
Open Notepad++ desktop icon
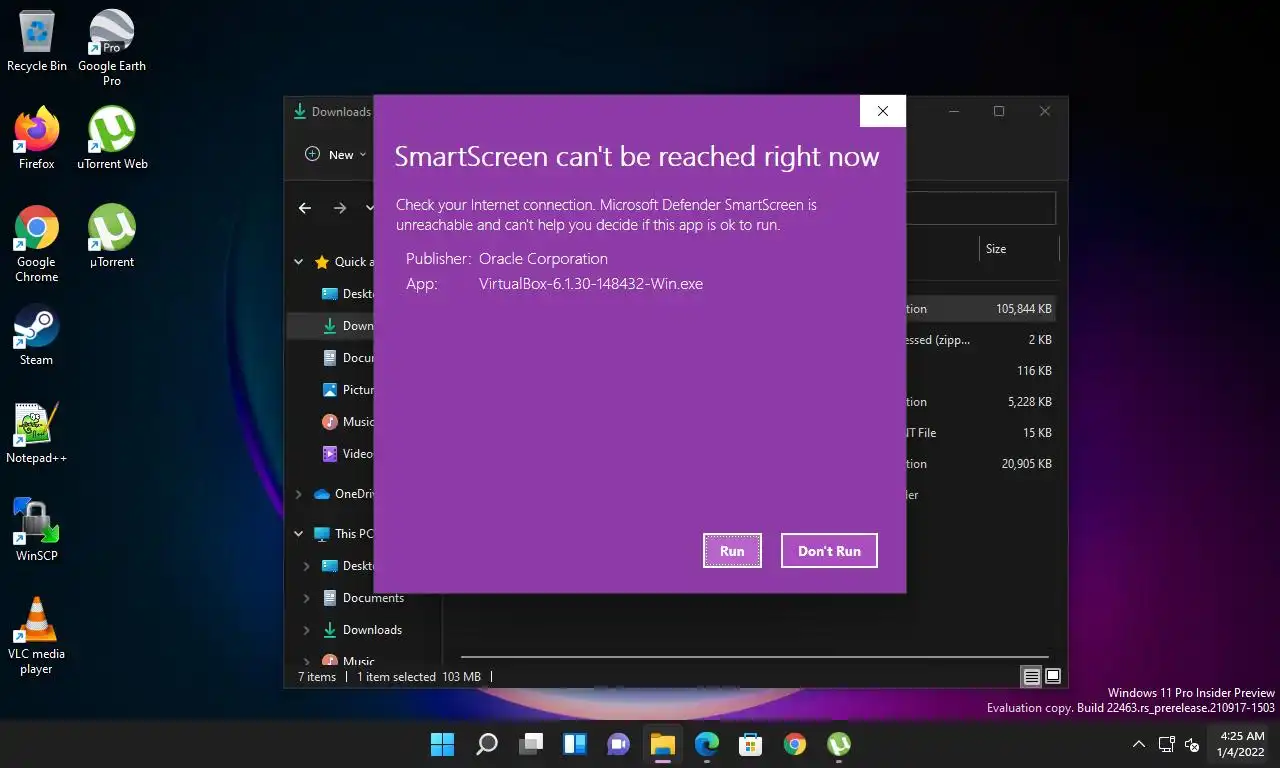37,432
